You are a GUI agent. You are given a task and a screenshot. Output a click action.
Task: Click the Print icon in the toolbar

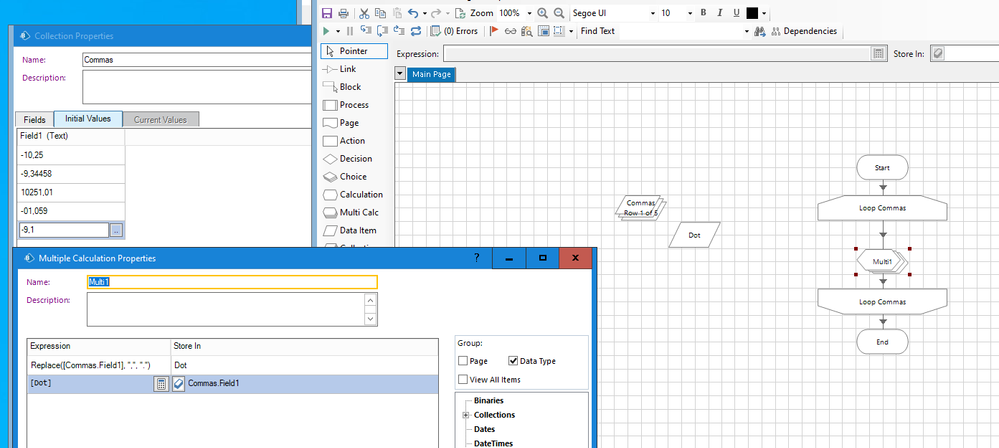pyautogui.click(x=343, y=13)
